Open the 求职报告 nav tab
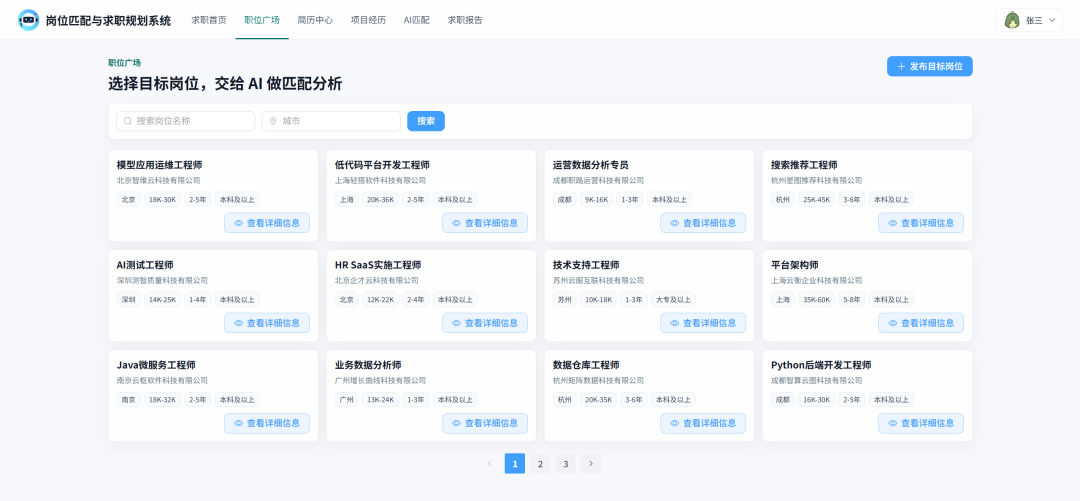Image resolution: width=1080 pixels, height=501 pixels. coord(465,20)
